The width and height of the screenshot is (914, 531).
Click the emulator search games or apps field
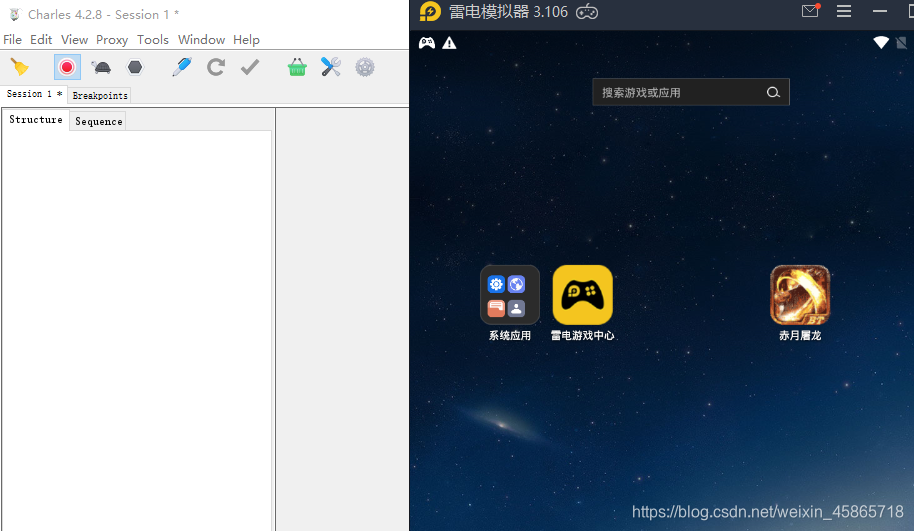pyautogui.click(x=691, y=92)
